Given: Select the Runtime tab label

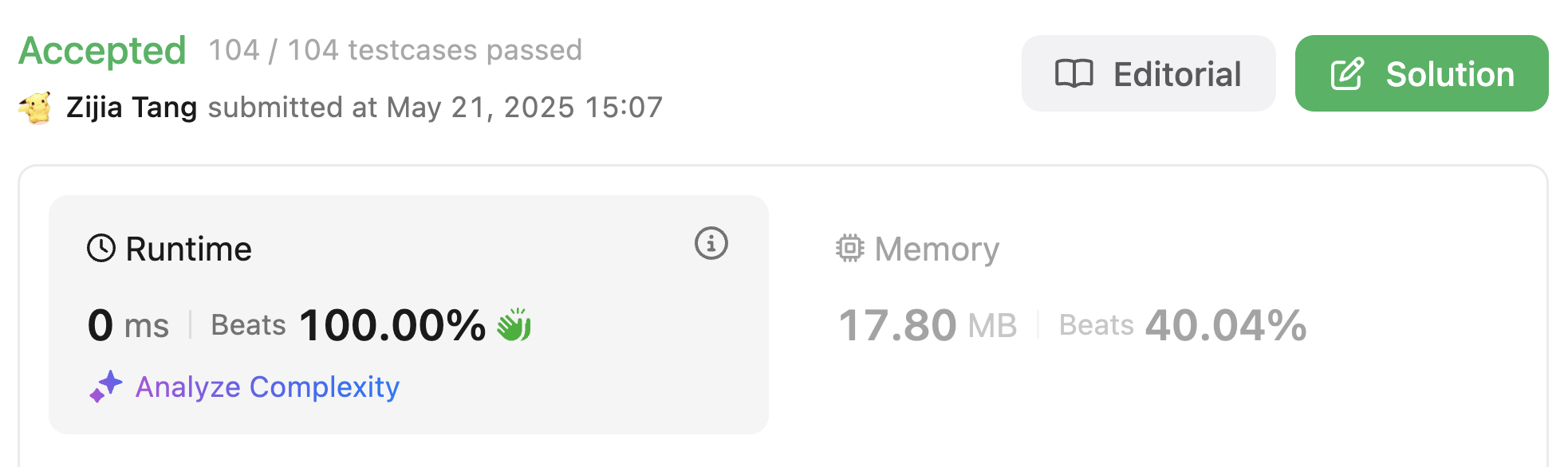Looking at the screenshot, I should click(x=188, y=249).
